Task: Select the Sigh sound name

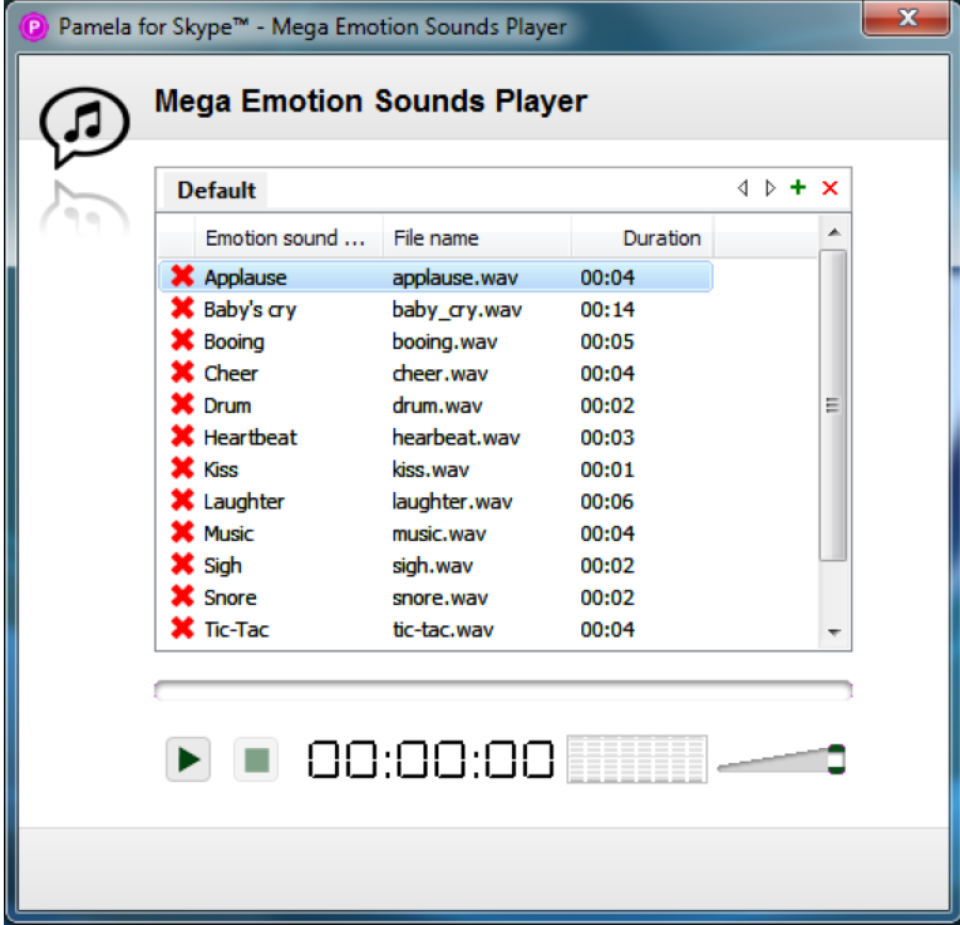Action: (x=222, y=566)
